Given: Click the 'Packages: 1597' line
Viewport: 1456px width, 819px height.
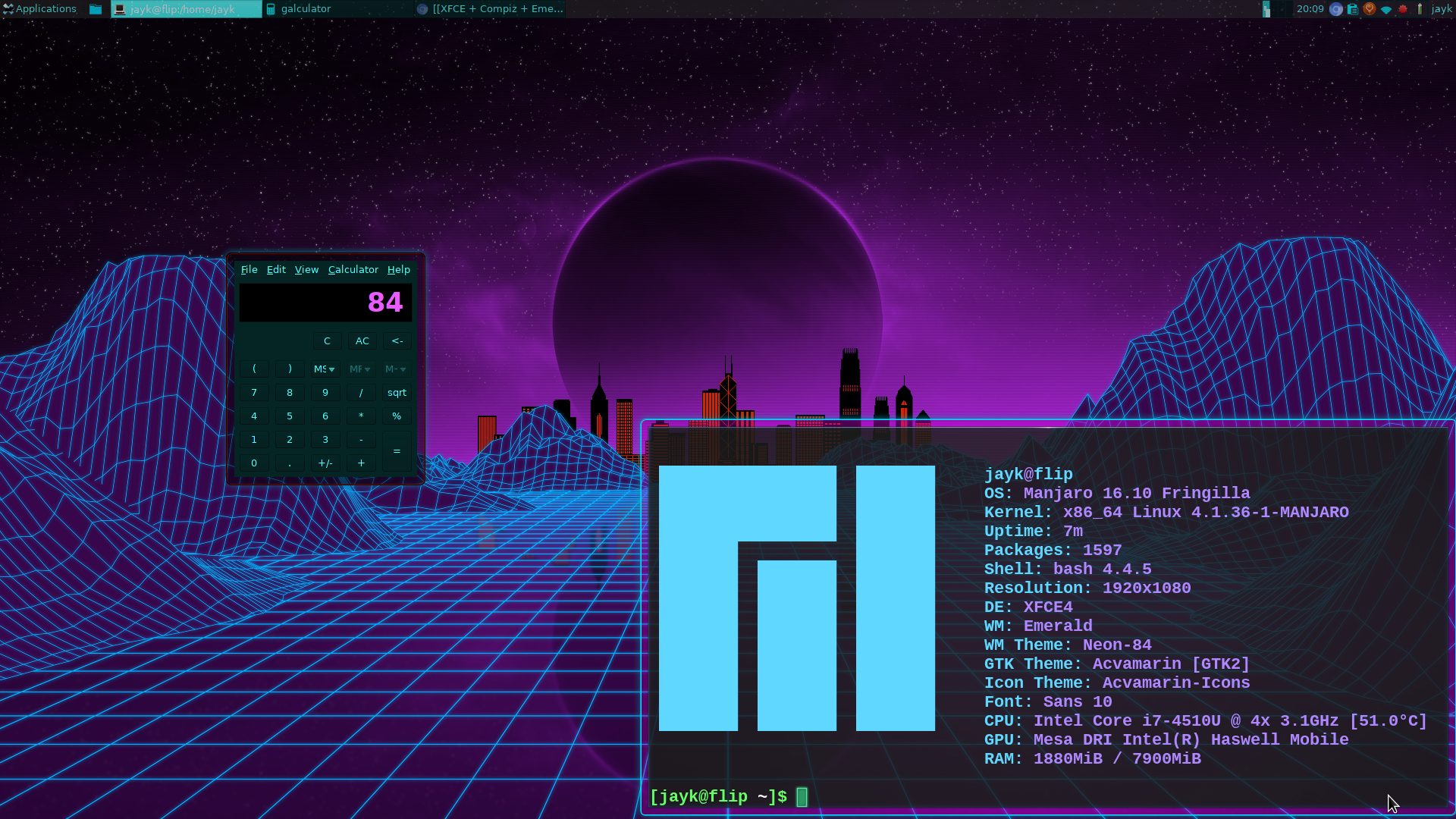Looking at the screenshot, I should [x=1053, y=550].
